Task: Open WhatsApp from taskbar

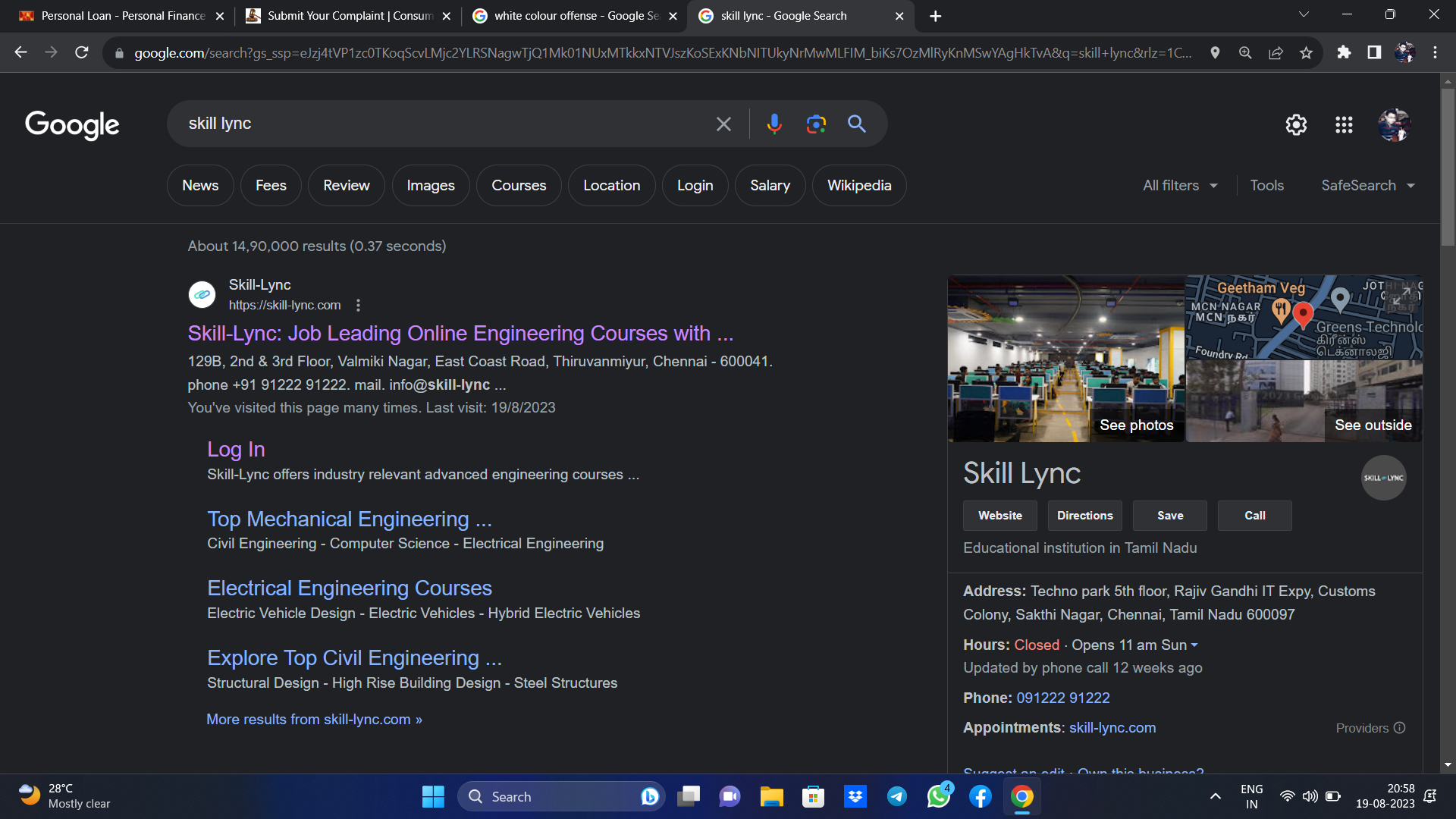Action: pyautogui.click(x=939, y=796)
